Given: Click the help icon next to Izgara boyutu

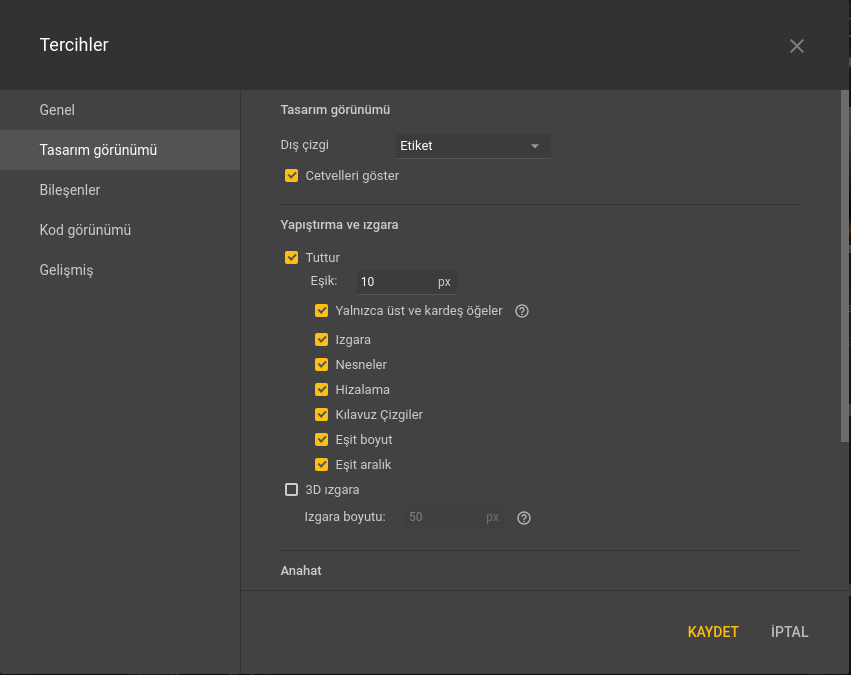Looking at the screenshot, I should click(523, 518).
